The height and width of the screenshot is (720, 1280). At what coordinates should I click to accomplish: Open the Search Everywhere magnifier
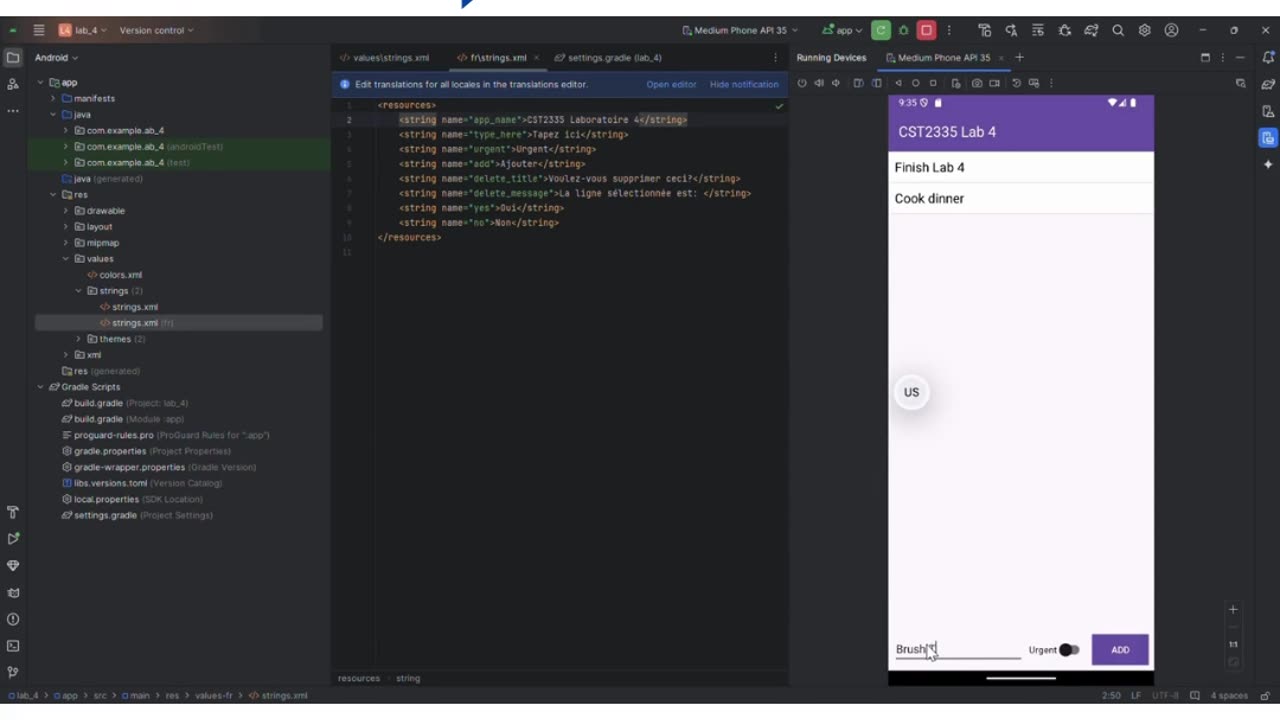click(1118, 30)
